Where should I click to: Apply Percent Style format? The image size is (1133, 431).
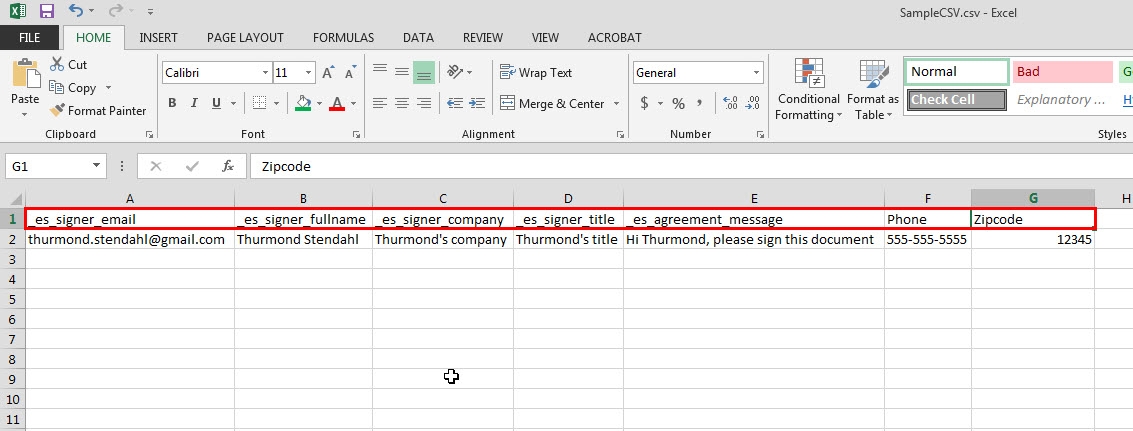[678, 103]
